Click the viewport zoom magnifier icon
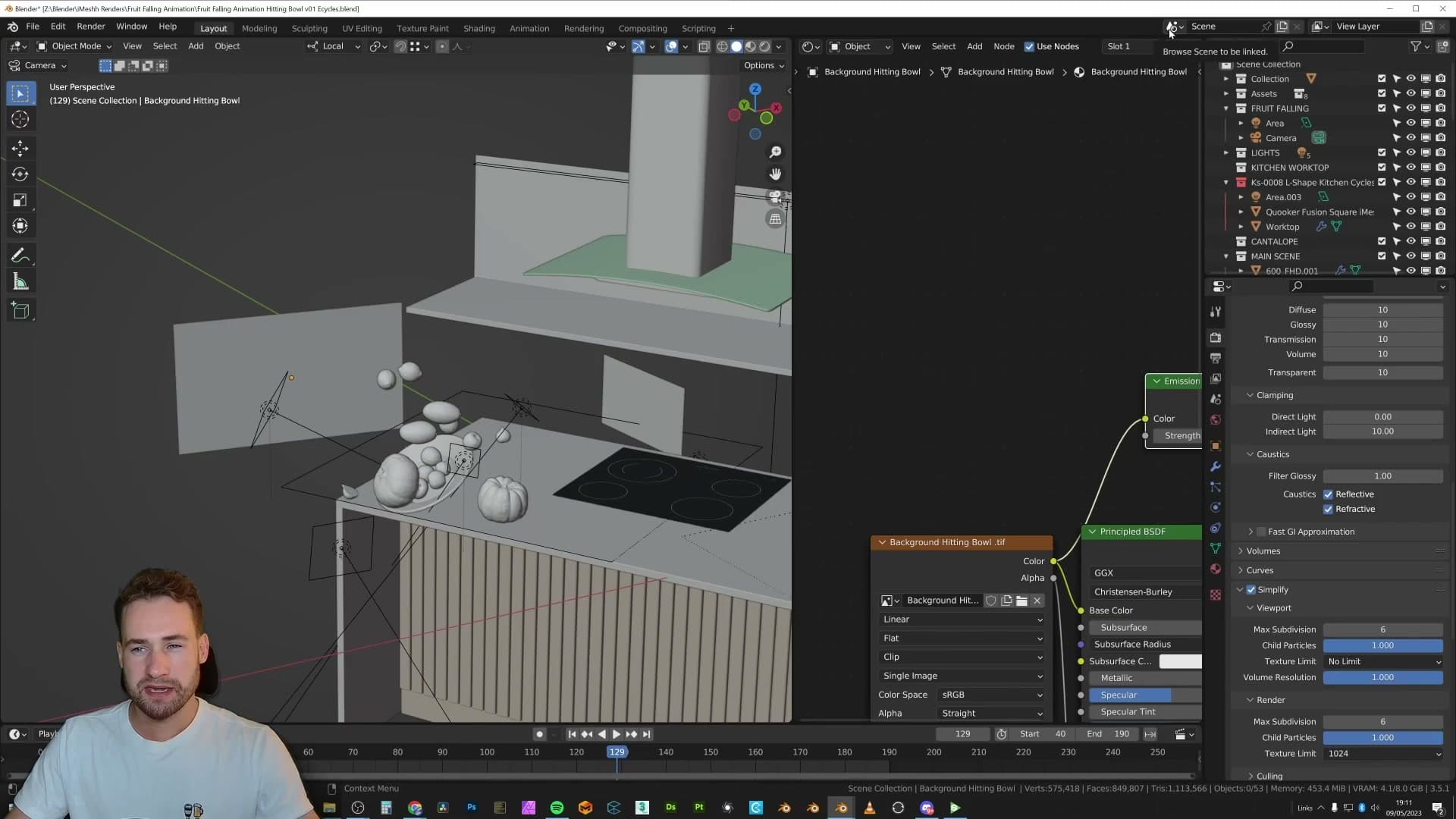The image size is (1456, 819). pos(775,152)
